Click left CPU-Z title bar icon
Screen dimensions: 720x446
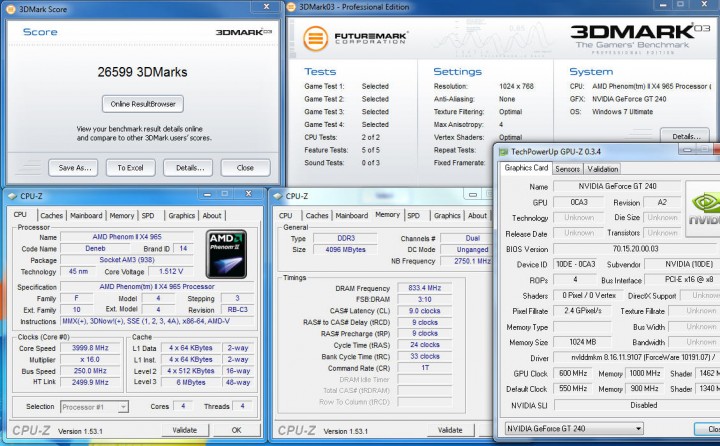[12, 196]
